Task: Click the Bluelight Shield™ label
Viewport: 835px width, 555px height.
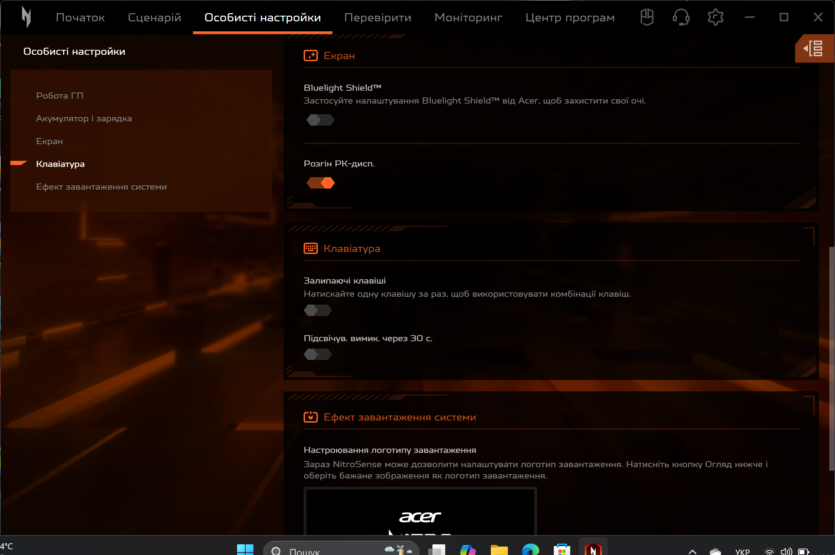Action: point(342,87)
